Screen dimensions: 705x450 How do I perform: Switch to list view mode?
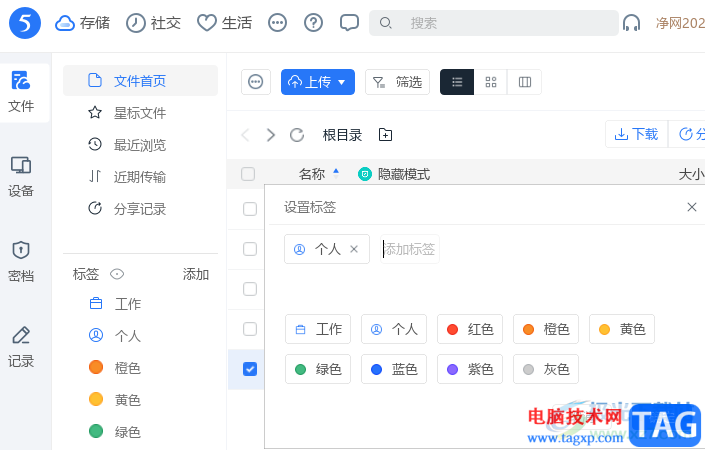pos(457,82)
